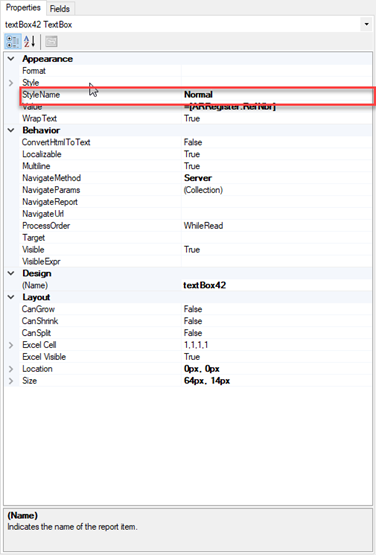376x555 pixels.
Task: Open the textBox42 object dropdown
Action: coord(366,24)
